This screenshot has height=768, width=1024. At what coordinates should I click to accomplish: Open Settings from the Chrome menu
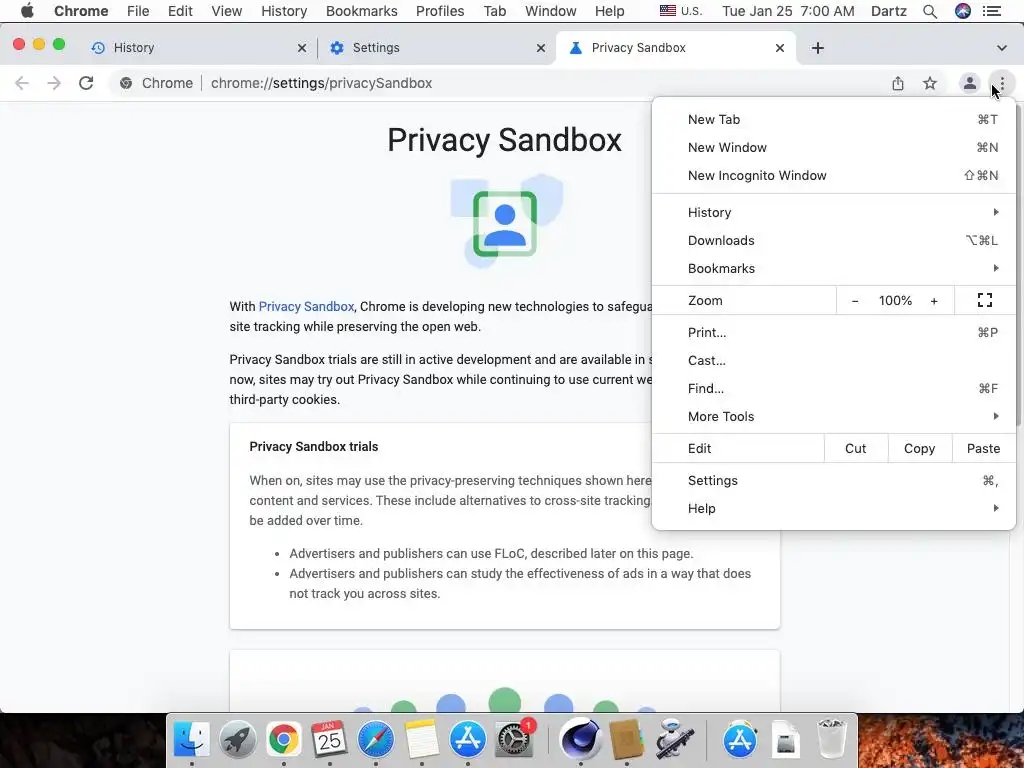pyautogui.click(x=834, y=481)
